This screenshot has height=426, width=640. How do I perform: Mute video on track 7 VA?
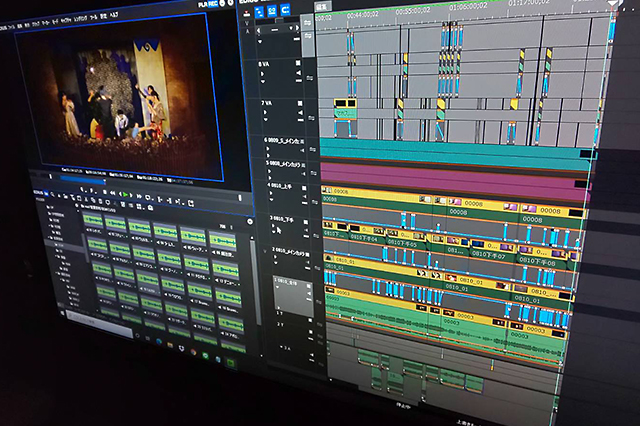click(x=300, y=104)
